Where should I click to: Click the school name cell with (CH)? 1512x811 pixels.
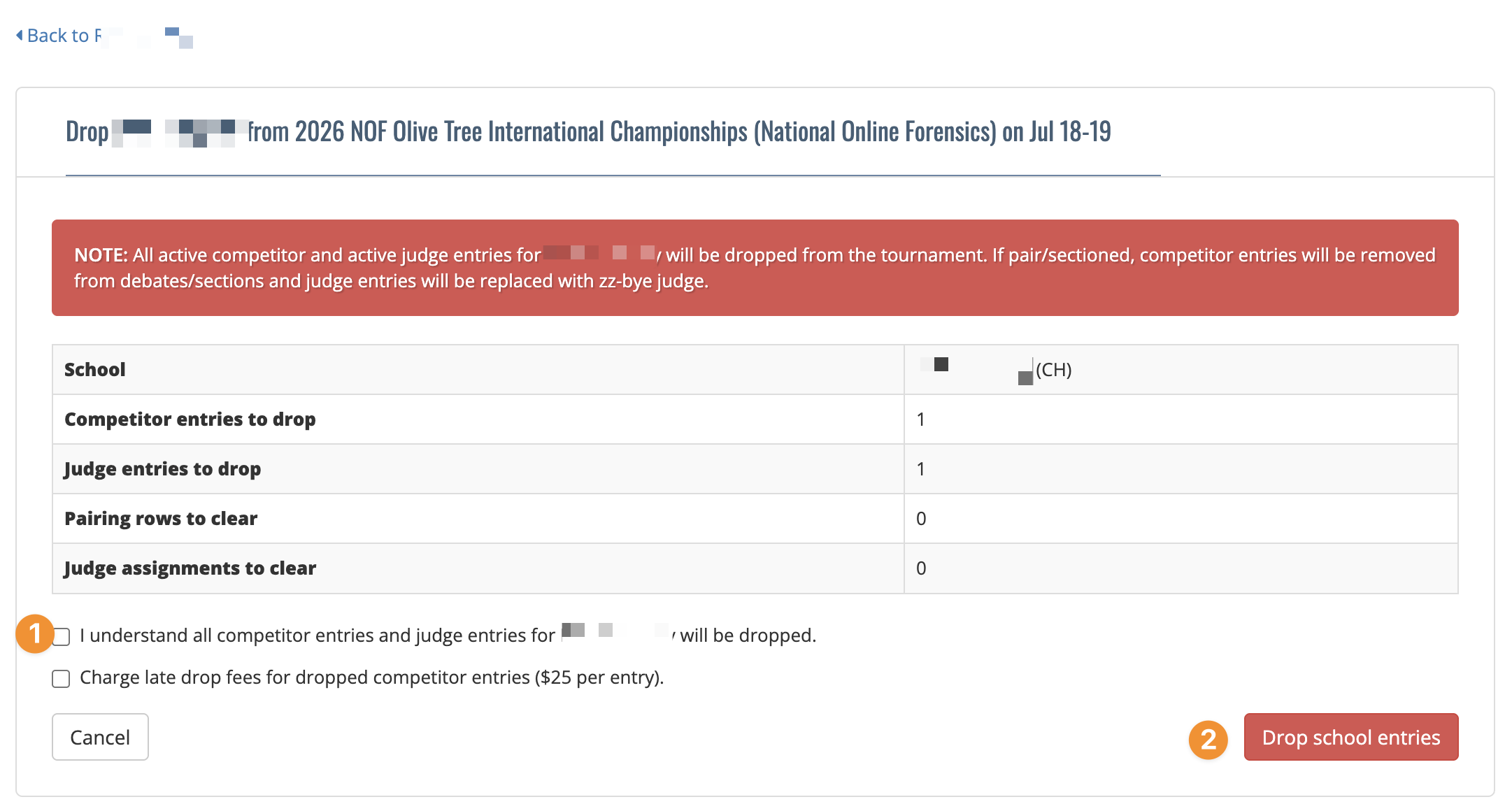pos(1181,369)
